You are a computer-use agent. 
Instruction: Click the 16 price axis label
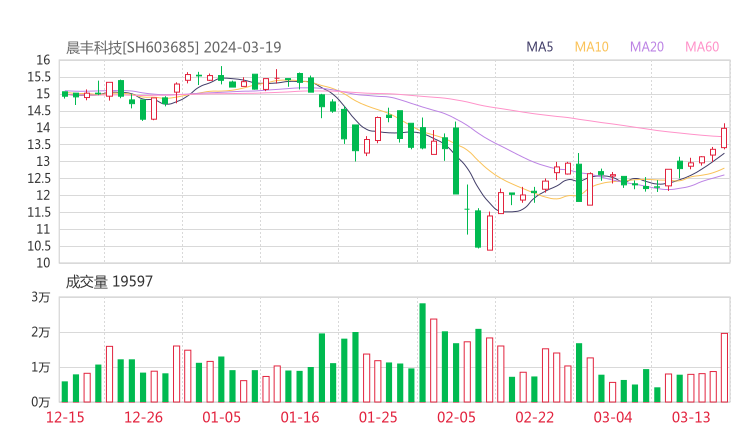point(43,60)
